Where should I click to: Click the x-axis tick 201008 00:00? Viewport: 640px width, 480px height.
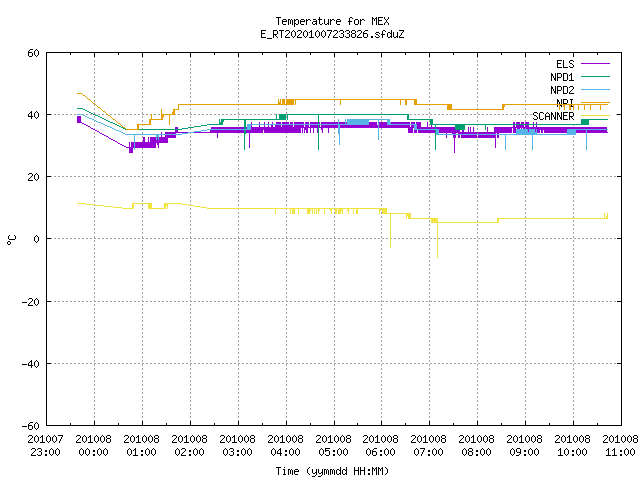pyautogui.click(x=93, y=446)
